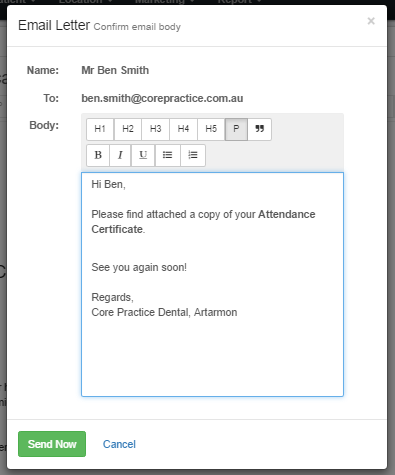395x475 pixels.
Task: Toggle bold formatting
Action: coord(98,155)
